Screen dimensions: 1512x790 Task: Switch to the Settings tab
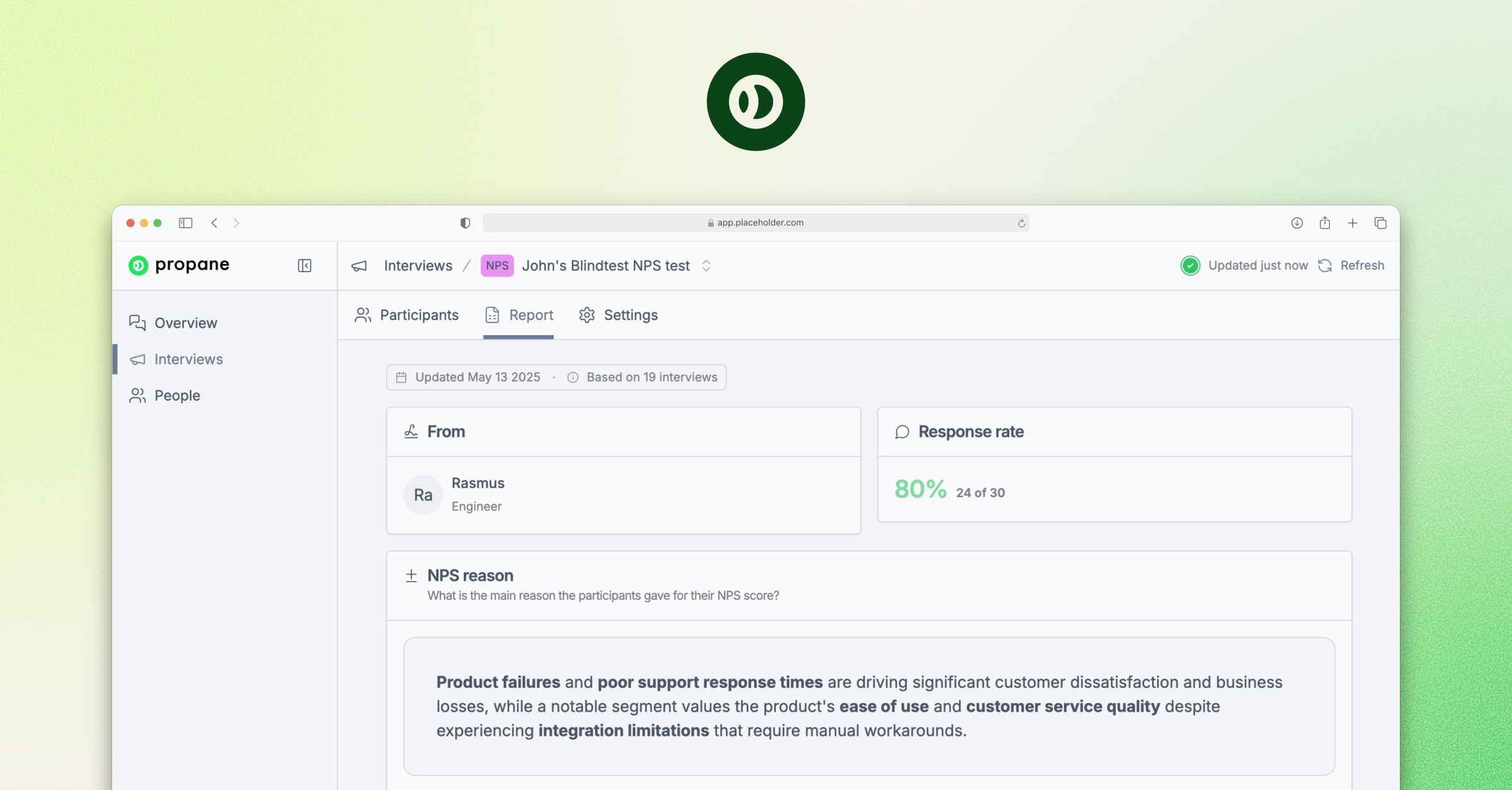618,315
